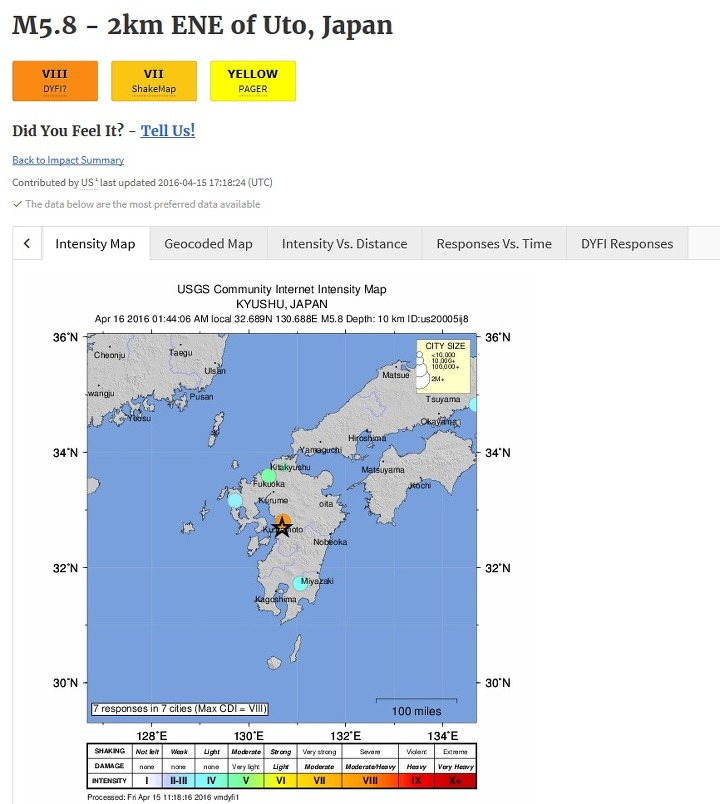Click the KYUSHU, JAPAN map subtitle
720x804 pixels.
[282, 304]
